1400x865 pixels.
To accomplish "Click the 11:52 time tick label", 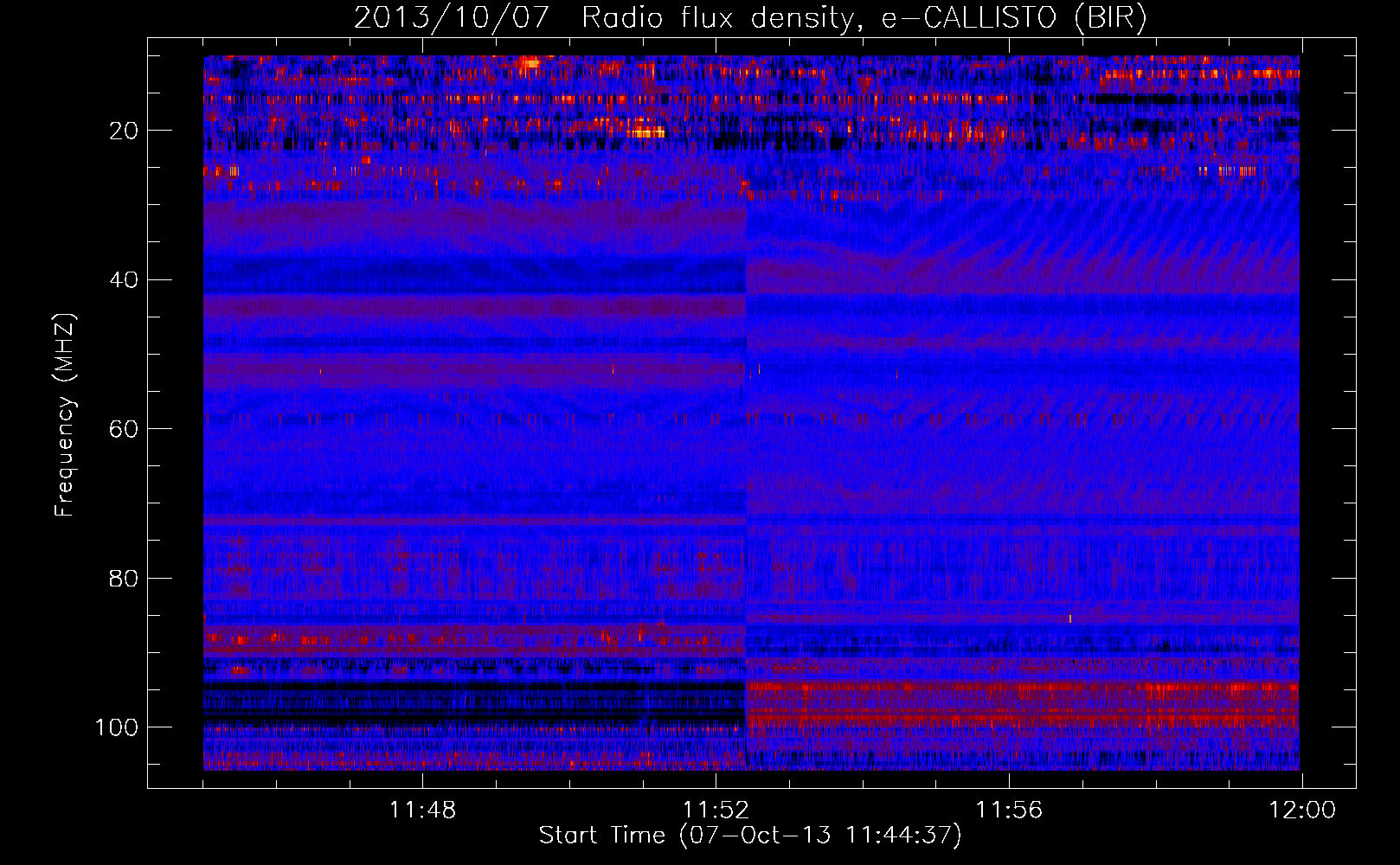I will click(716, 811).
